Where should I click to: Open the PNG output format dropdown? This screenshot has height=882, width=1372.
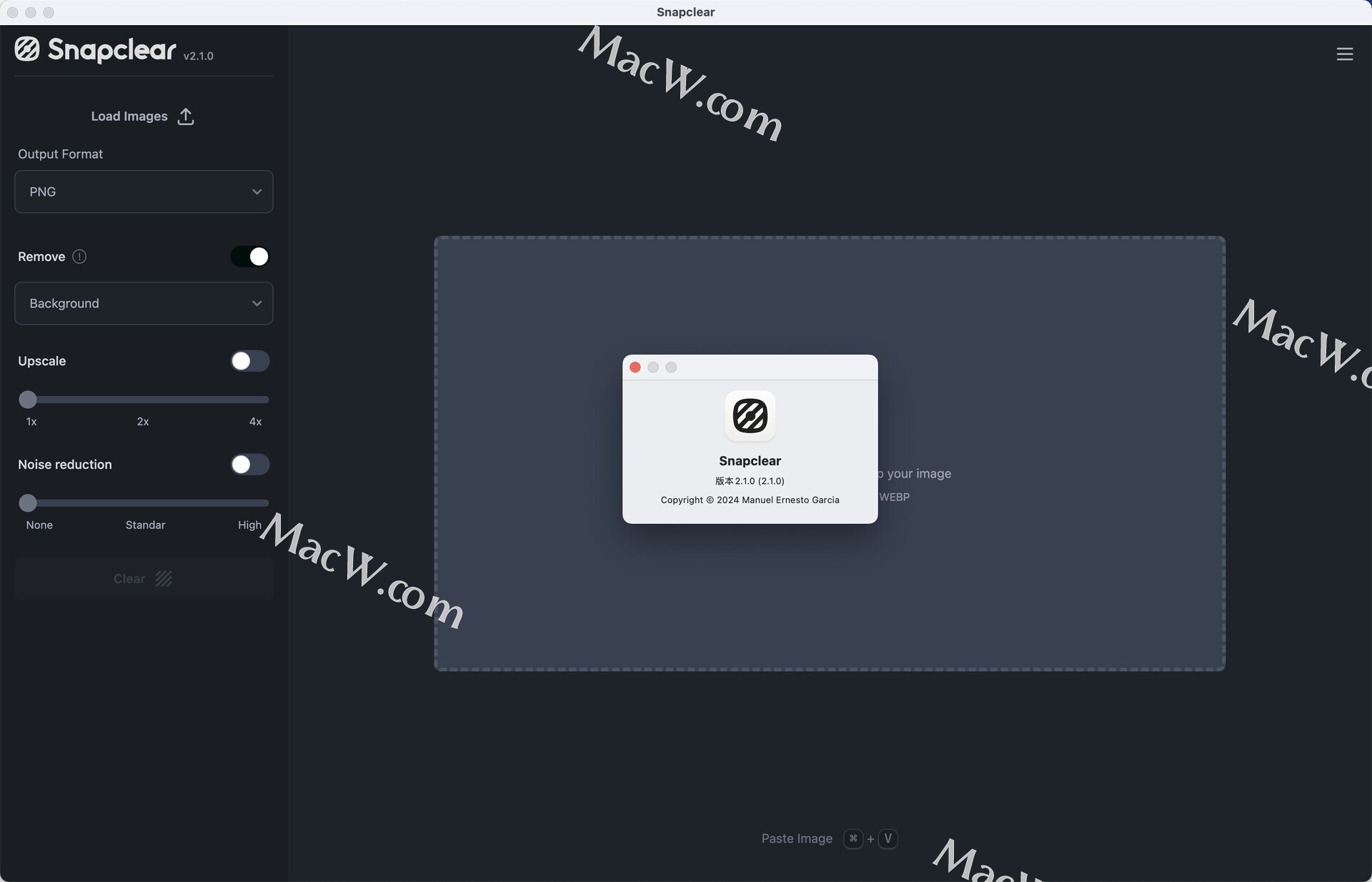[144, 192]
